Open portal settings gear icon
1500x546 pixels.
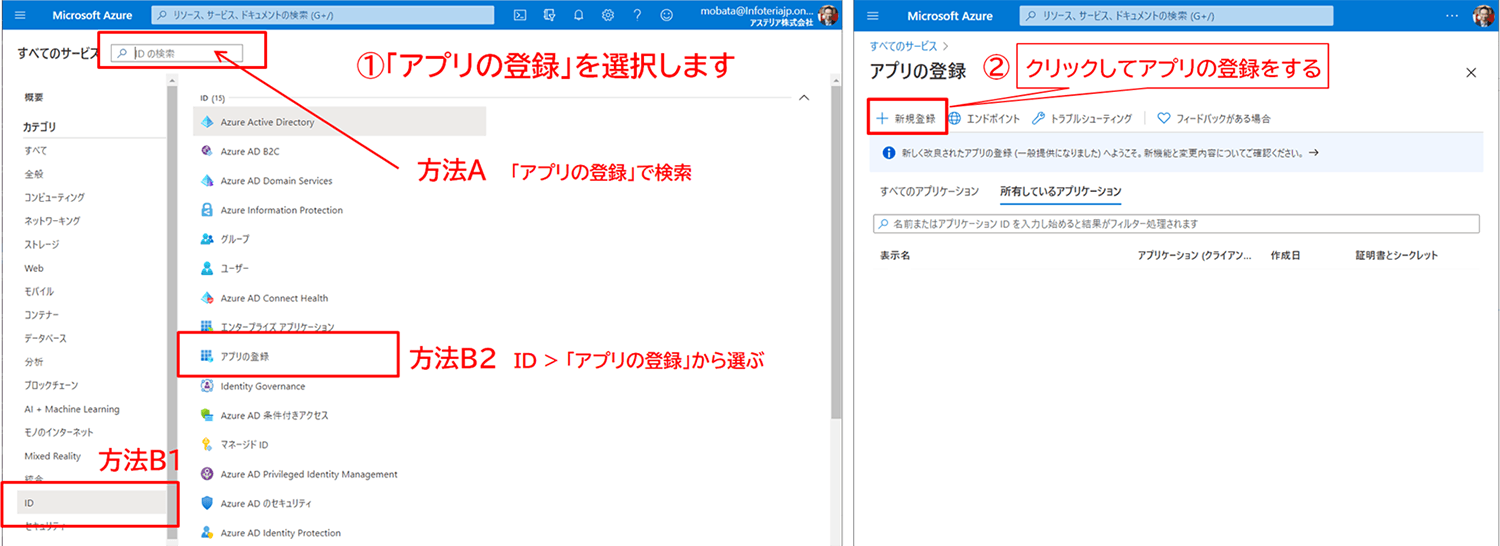pos(608,15)
